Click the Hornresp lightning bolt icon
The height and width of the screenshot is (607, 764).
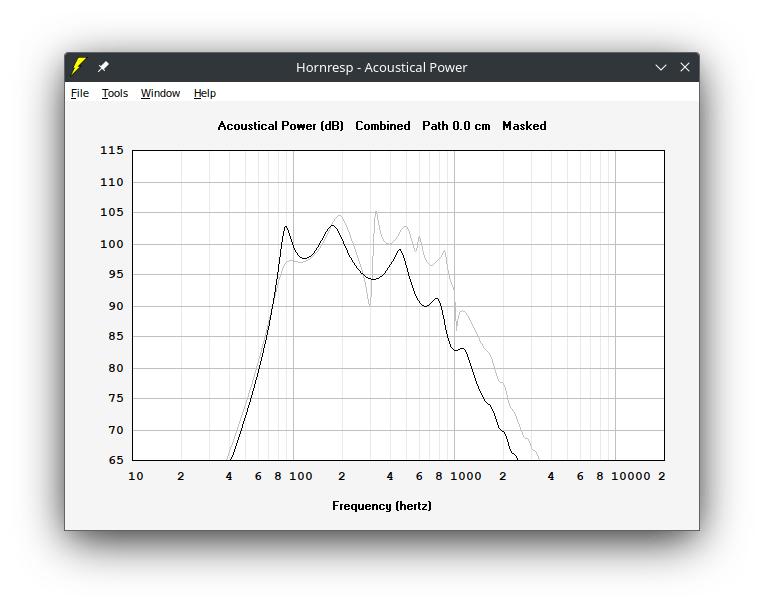(78, 67)
